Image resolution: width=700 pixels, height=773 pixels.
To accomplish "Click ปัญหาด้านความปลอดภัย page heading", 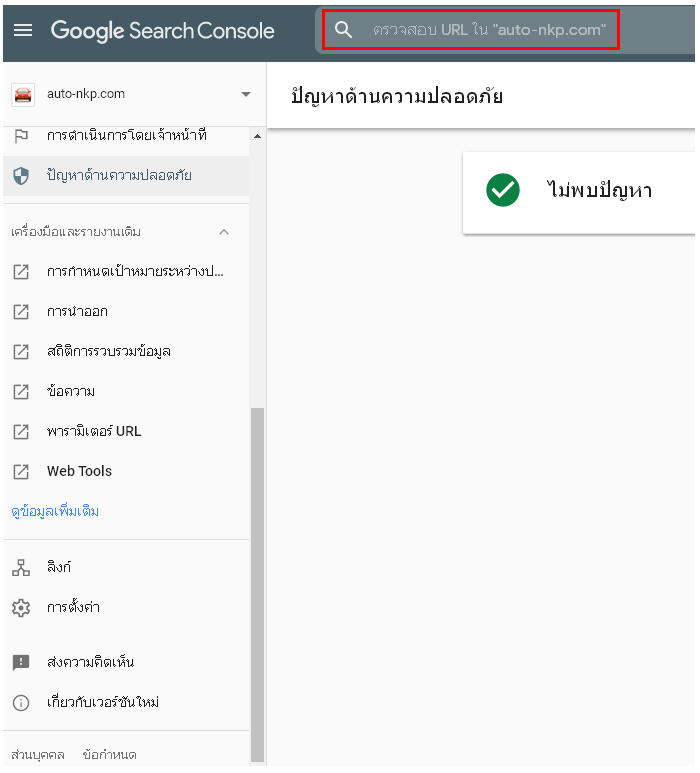I will [x=397, y=96].
